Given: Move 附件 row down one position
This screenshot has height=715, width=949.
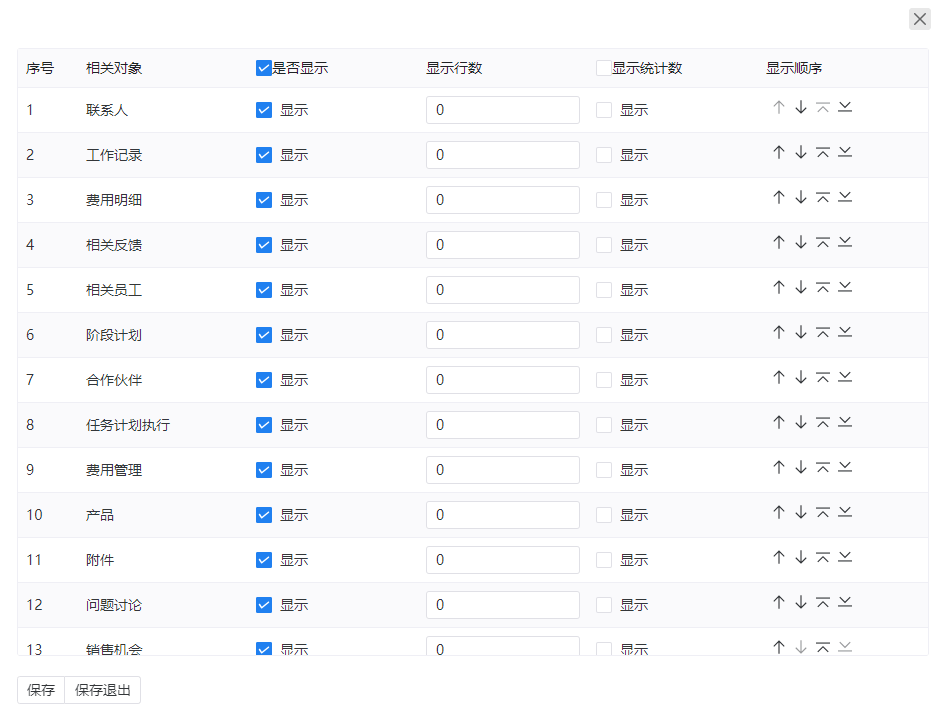Looking at the screenshot, I should tap(801, 557).
